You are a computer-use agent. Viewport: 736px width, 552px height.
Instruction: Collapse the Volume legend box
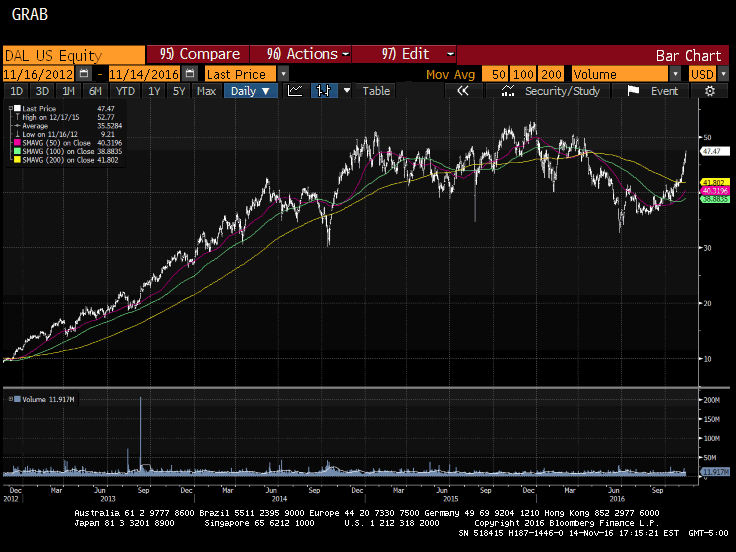pos(10,399)
